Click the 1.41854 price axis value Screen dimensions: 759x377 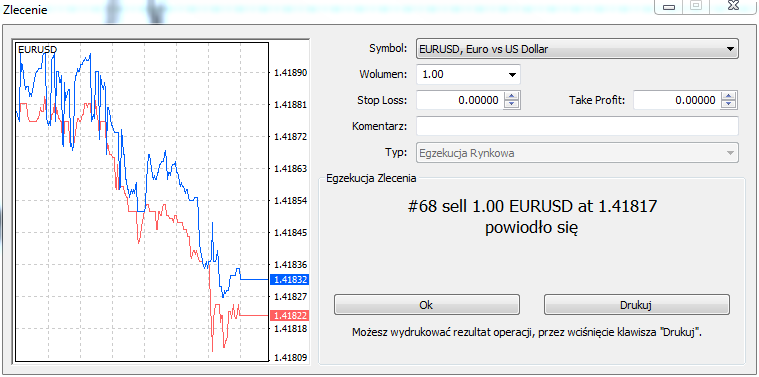[290, 201]
